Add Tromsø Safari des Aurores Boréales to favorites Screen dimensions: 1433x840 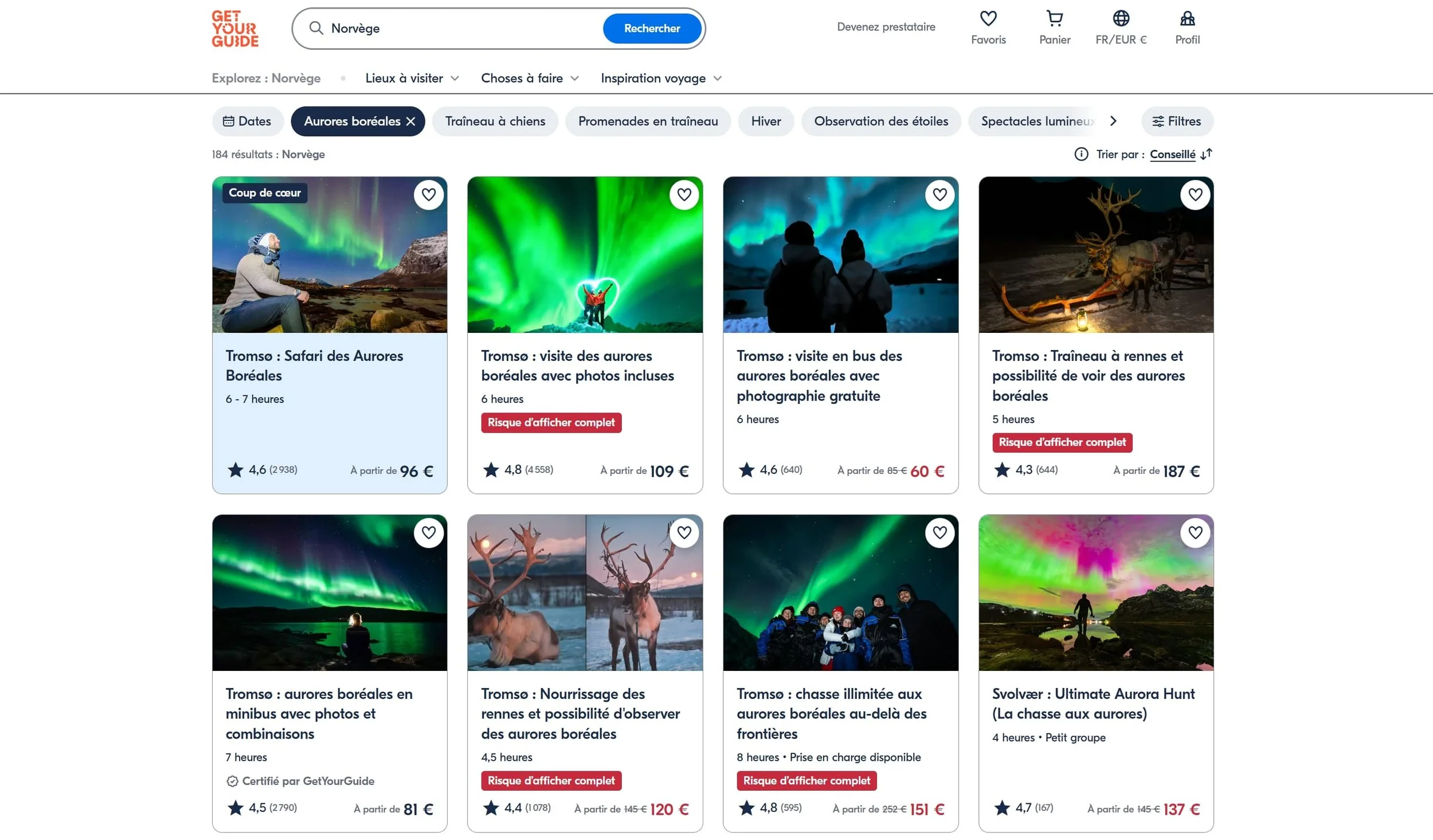tap(428, 195)
